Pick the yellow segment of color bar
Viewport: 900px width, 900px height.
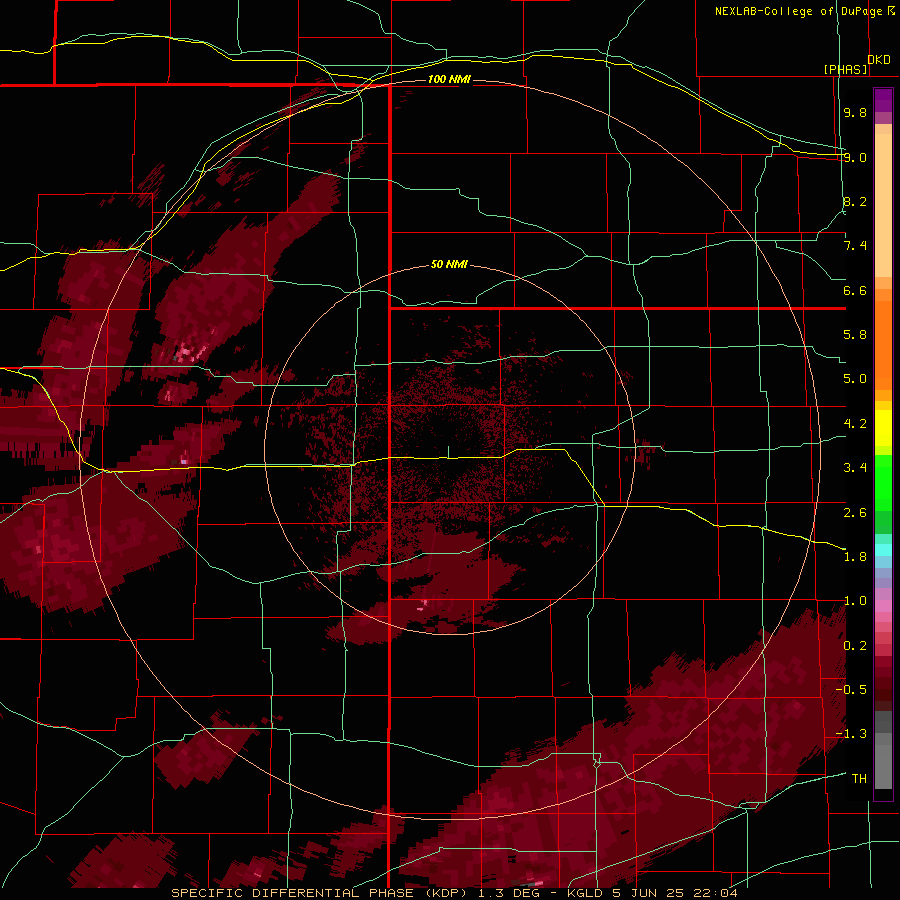[x=883, y=428]
